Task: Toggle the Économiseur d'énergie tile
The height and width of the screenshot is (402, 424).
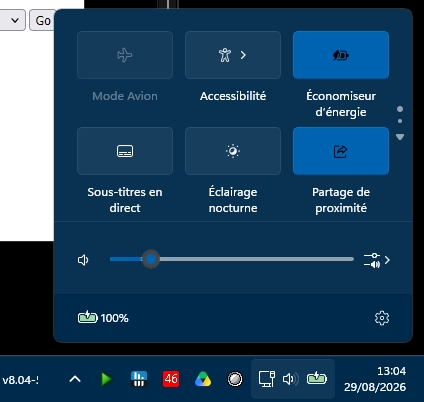Action: tap(341, 55)
